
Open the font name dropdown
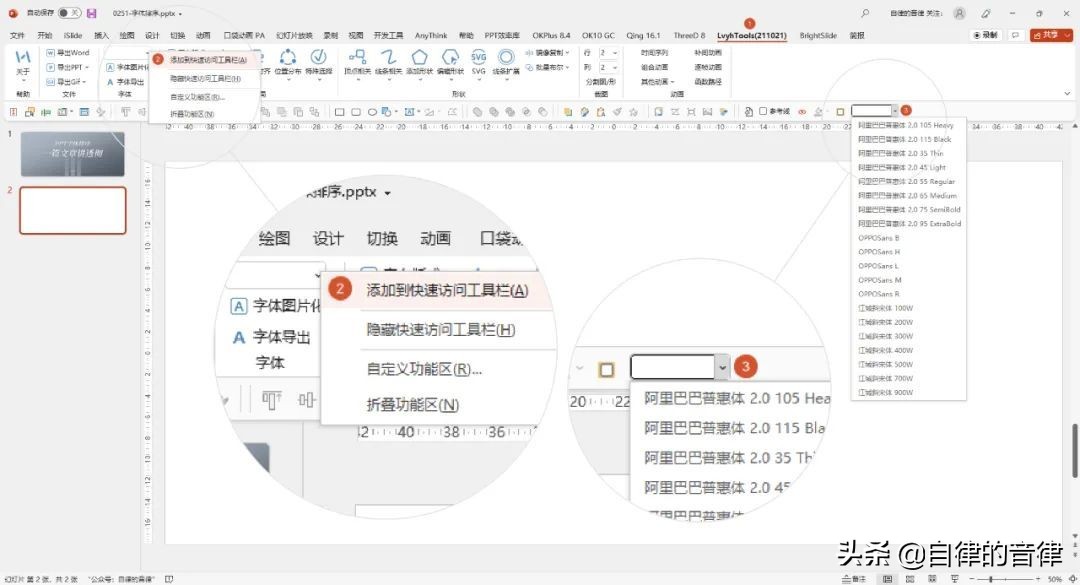click(722, 366)
